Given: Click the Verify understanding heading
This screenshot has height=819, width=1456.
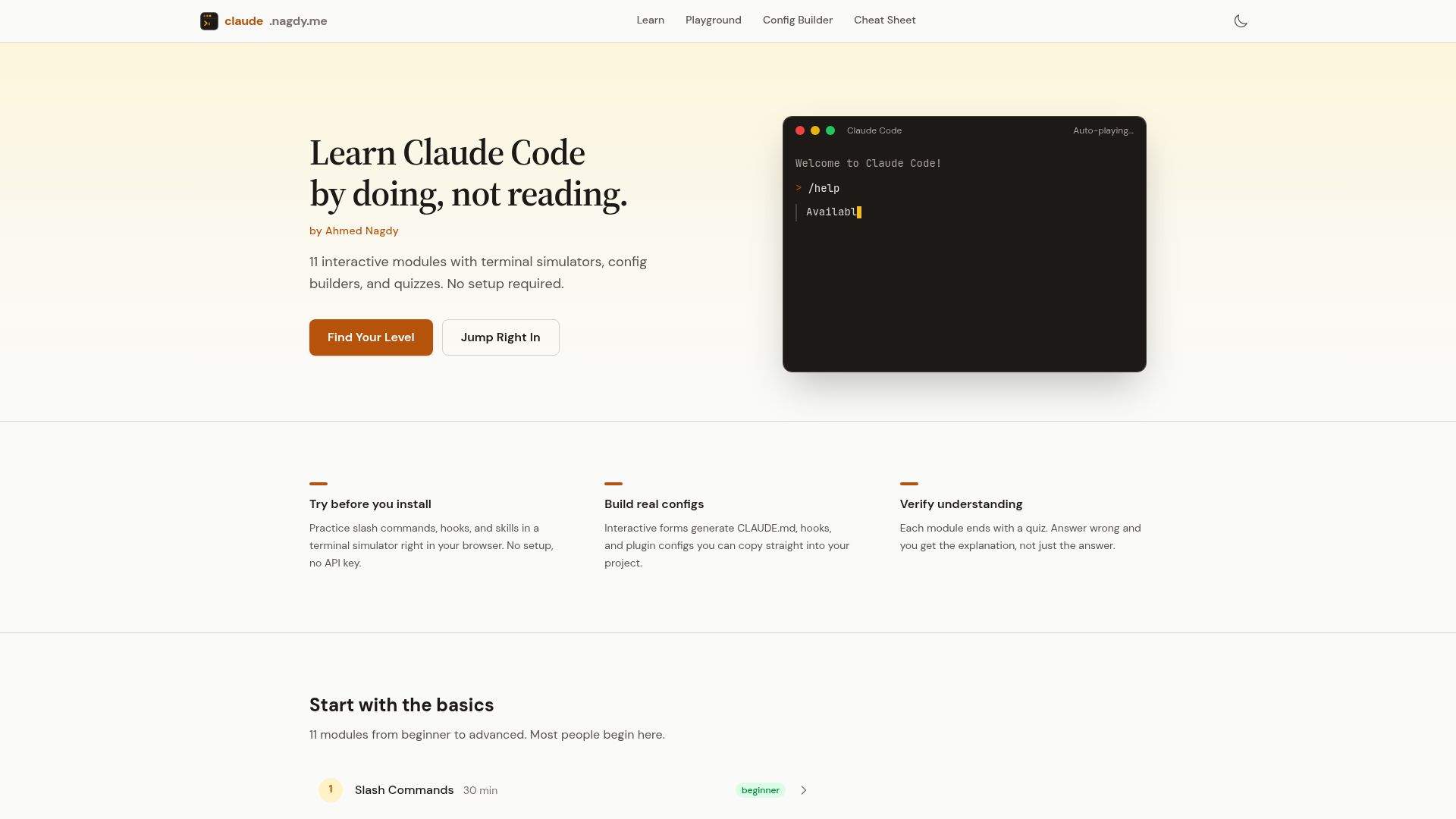Looking at the screenshot, I should (x=961, y=504).
